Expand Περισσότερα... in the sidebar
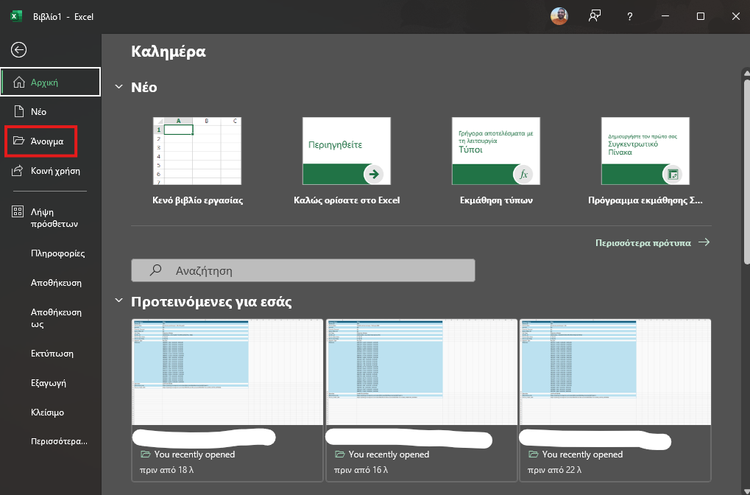Image resolution: width=750 pixels, height=495 pixels. point(59,440)
